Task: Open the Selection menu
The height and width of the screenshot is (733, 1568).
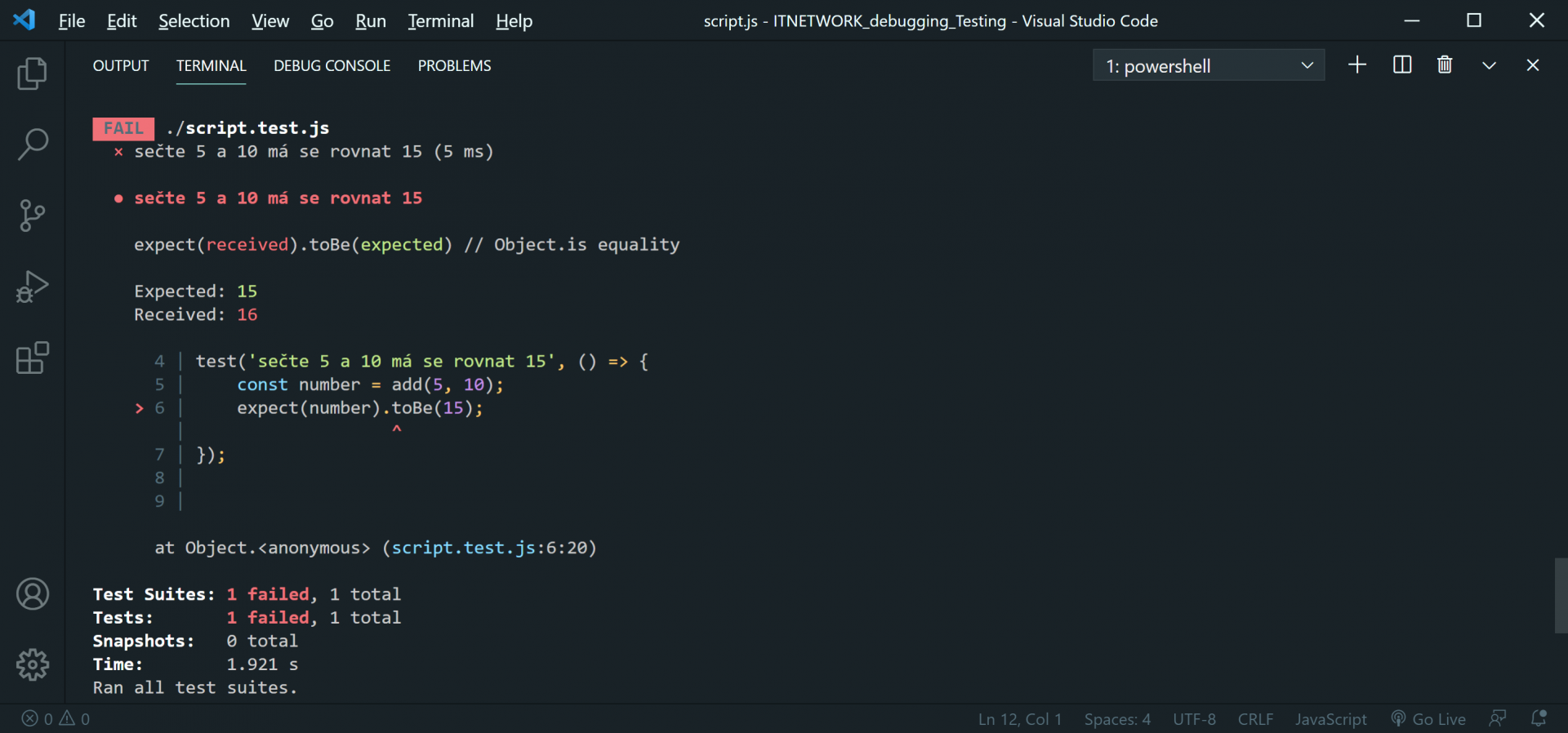Action: pyautogui.click(x=194, y=20)
